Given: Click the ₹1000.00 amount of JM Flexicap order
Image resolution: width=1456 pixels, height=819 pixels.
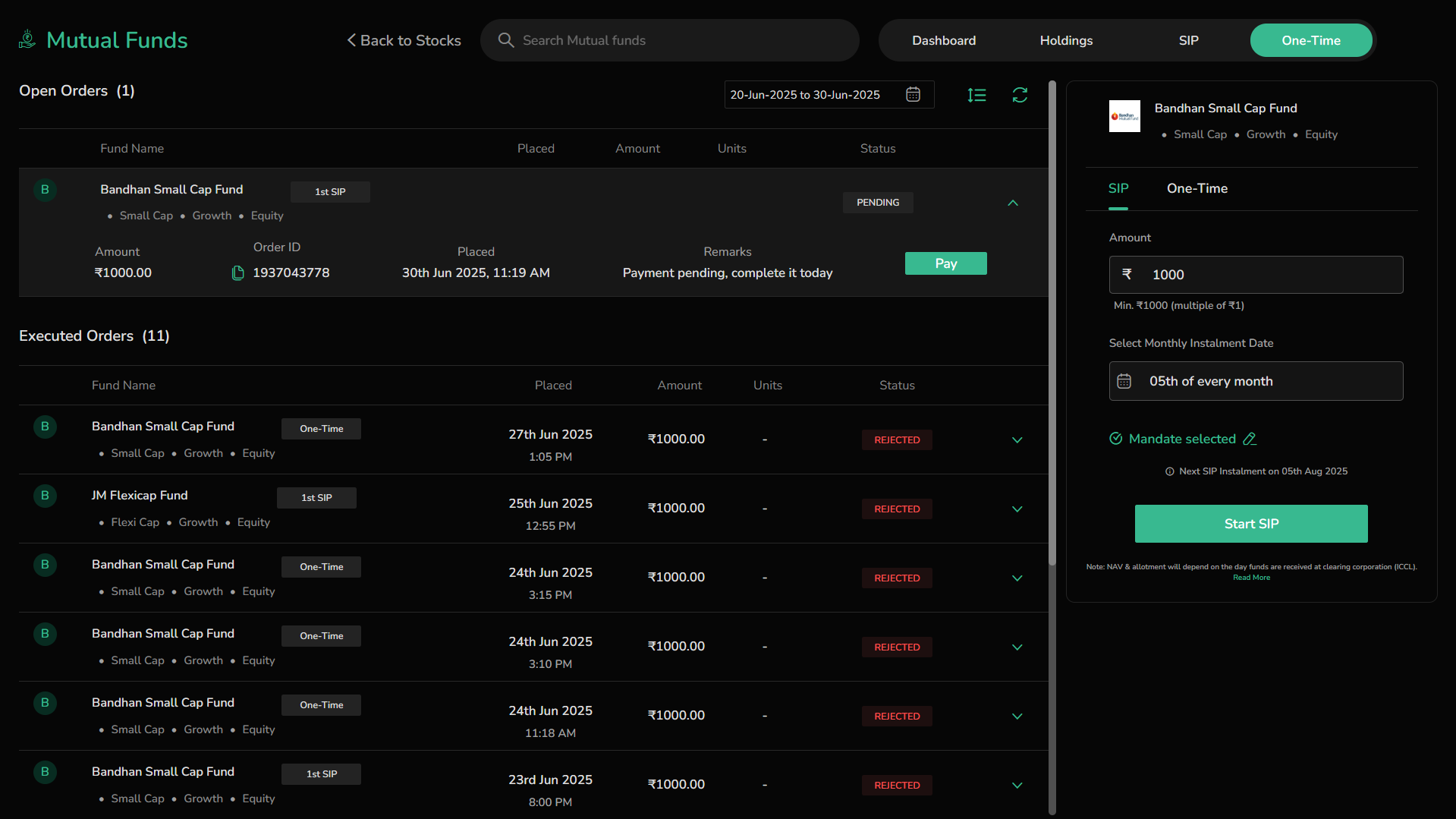Looking at the screenshot, I should tap(676, 508).
